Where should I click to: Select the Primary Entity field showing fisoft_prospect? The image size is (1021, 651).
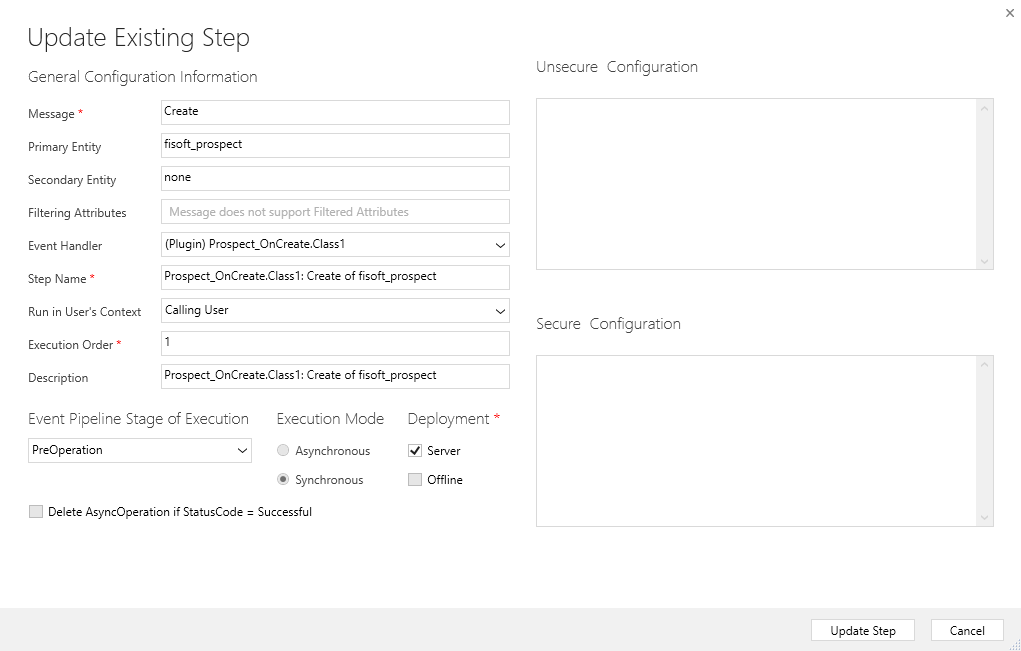coord(335,145)
